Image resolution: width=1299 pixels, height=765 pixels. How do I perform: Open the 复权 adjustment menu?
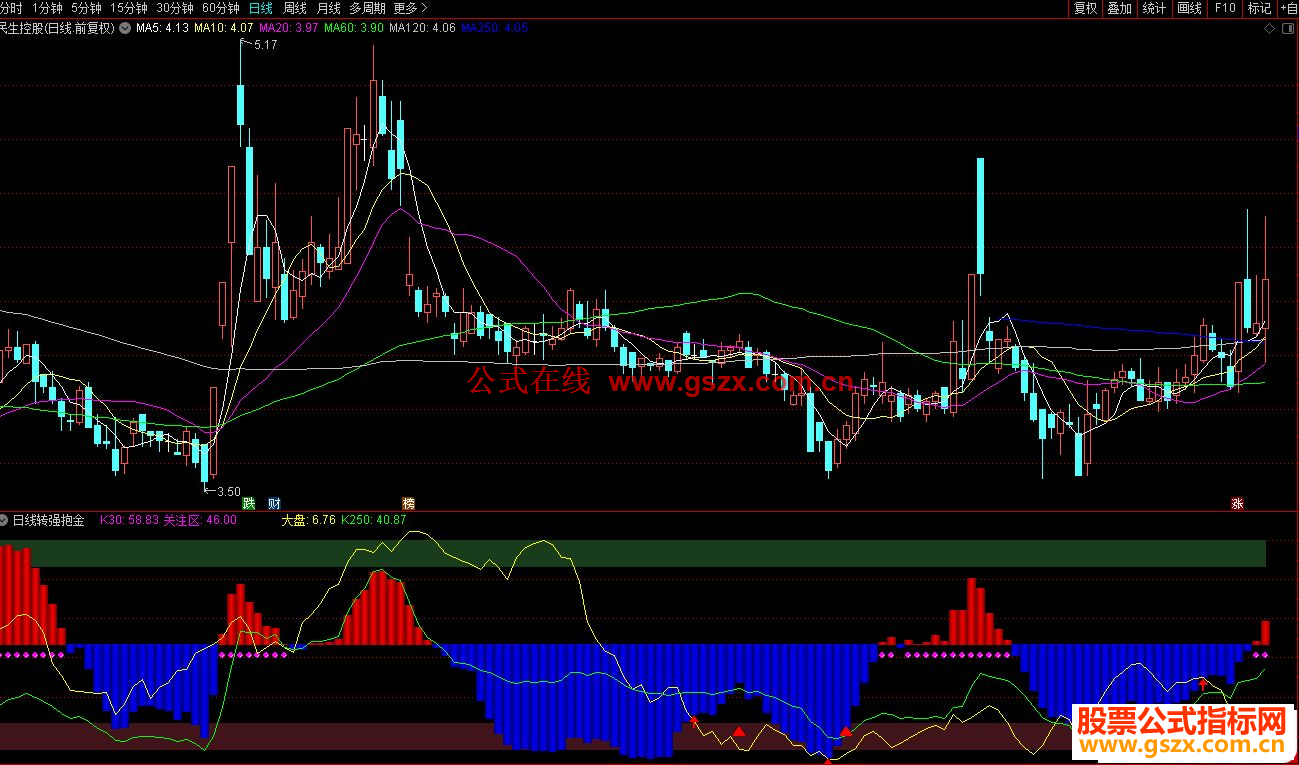click(1085, 8)
